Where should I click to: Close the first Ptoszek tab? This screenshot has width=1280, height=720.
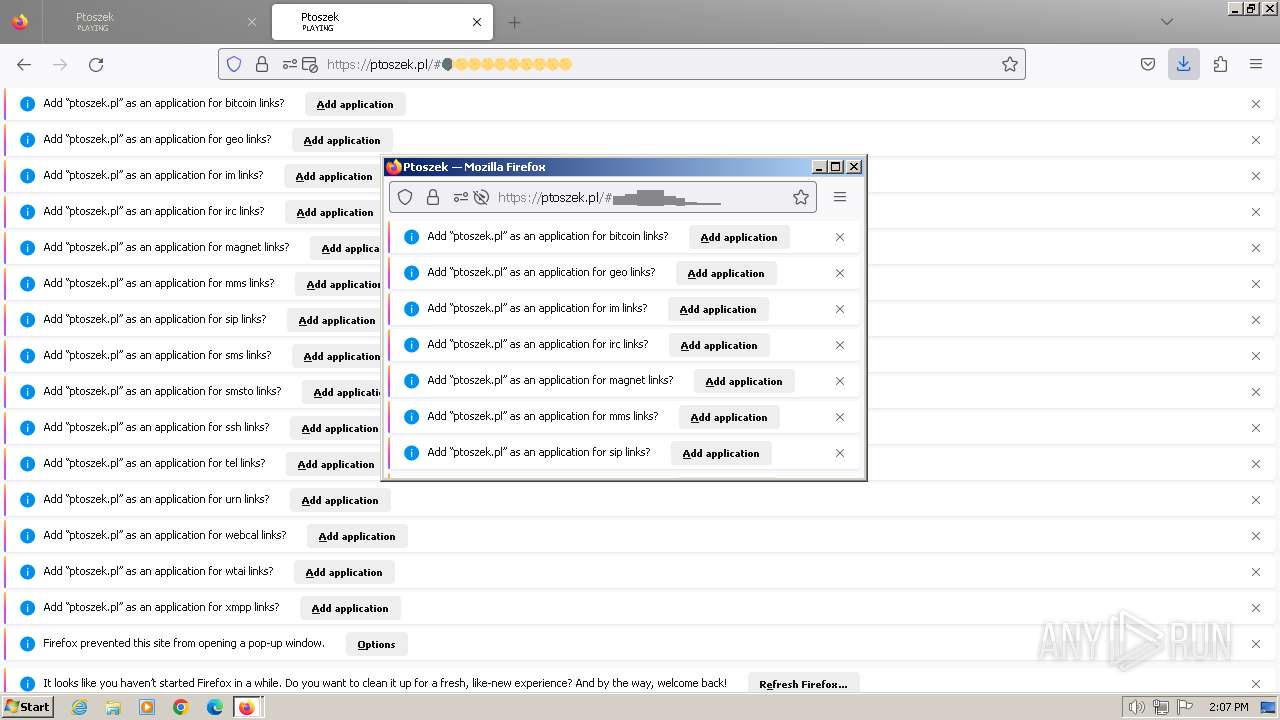[x=252, y=22]
